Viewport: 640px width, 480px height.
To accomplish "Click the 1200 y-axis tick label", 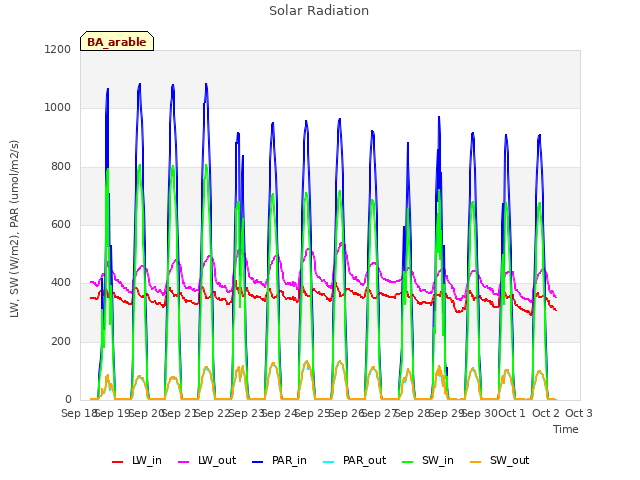I will 58,49.
